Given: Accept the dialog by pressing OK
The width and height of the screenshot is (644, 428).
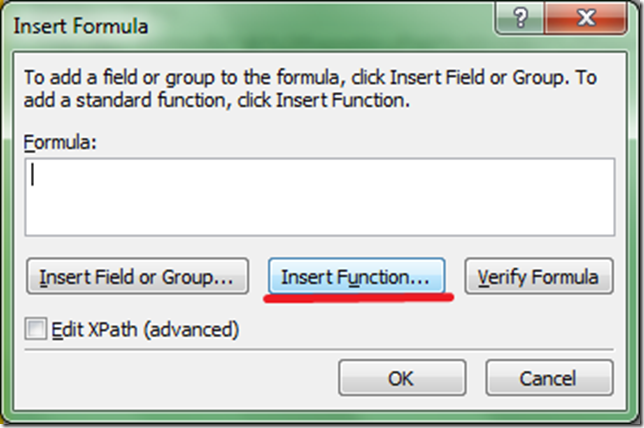Looking at the screenshot, I should tap(401, 378).
